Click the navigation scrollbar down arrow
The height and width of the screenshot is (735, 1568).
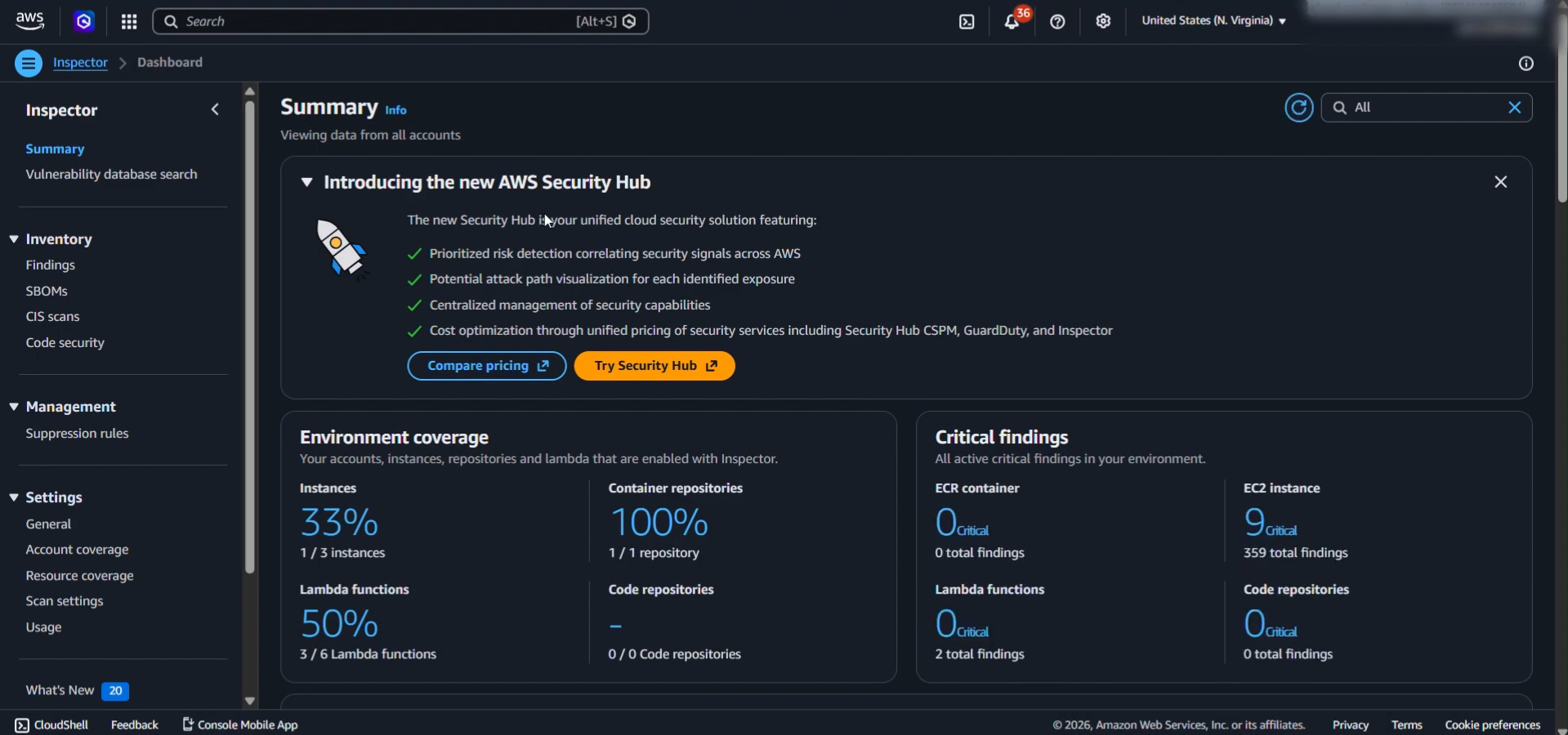pos(250,701)
